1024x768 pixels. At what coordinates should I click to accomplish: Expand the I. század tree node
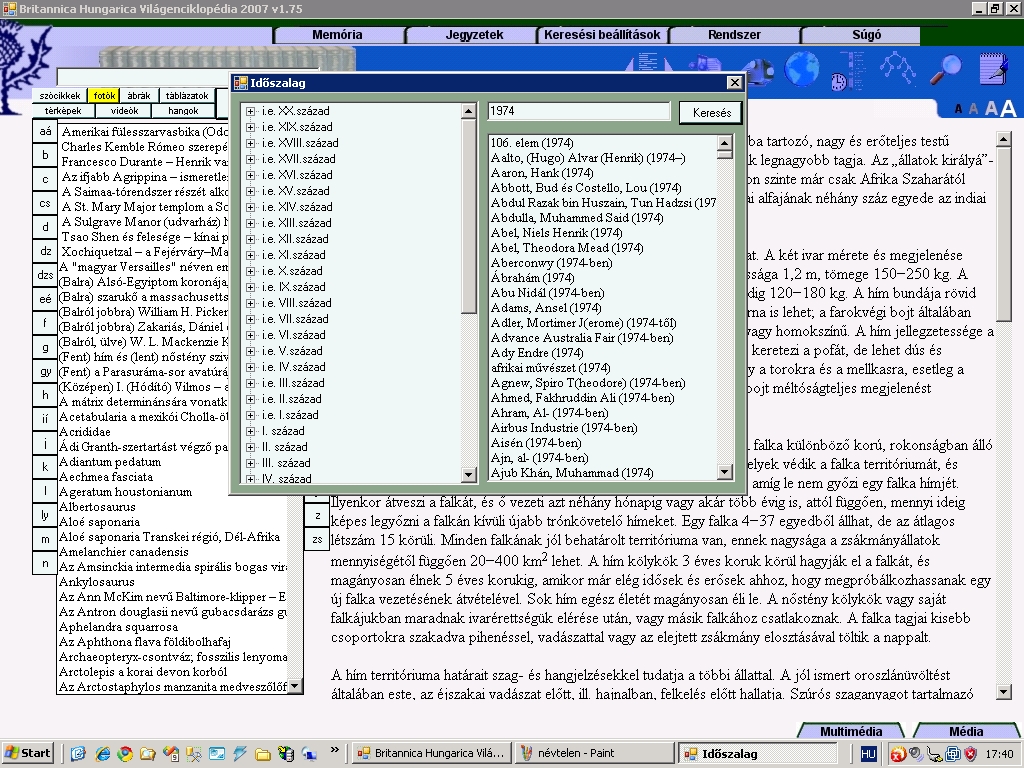pos(250,431)
